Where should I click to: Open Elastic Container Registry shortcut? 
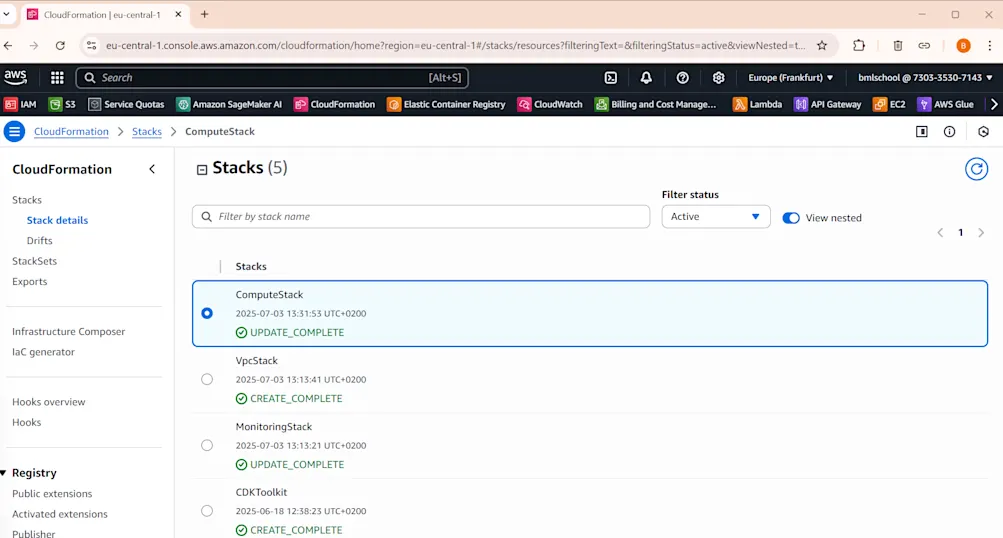(446, 104)
